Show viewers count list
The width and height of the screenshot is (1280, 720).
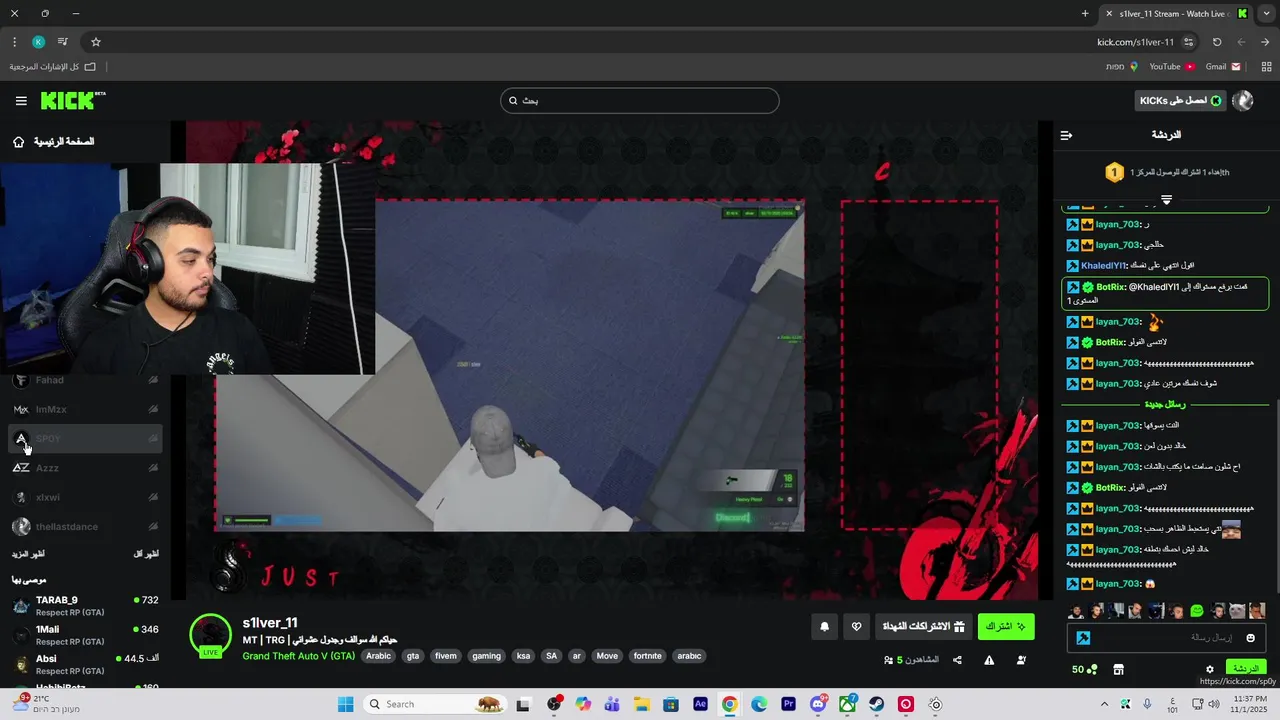[911, 660]
